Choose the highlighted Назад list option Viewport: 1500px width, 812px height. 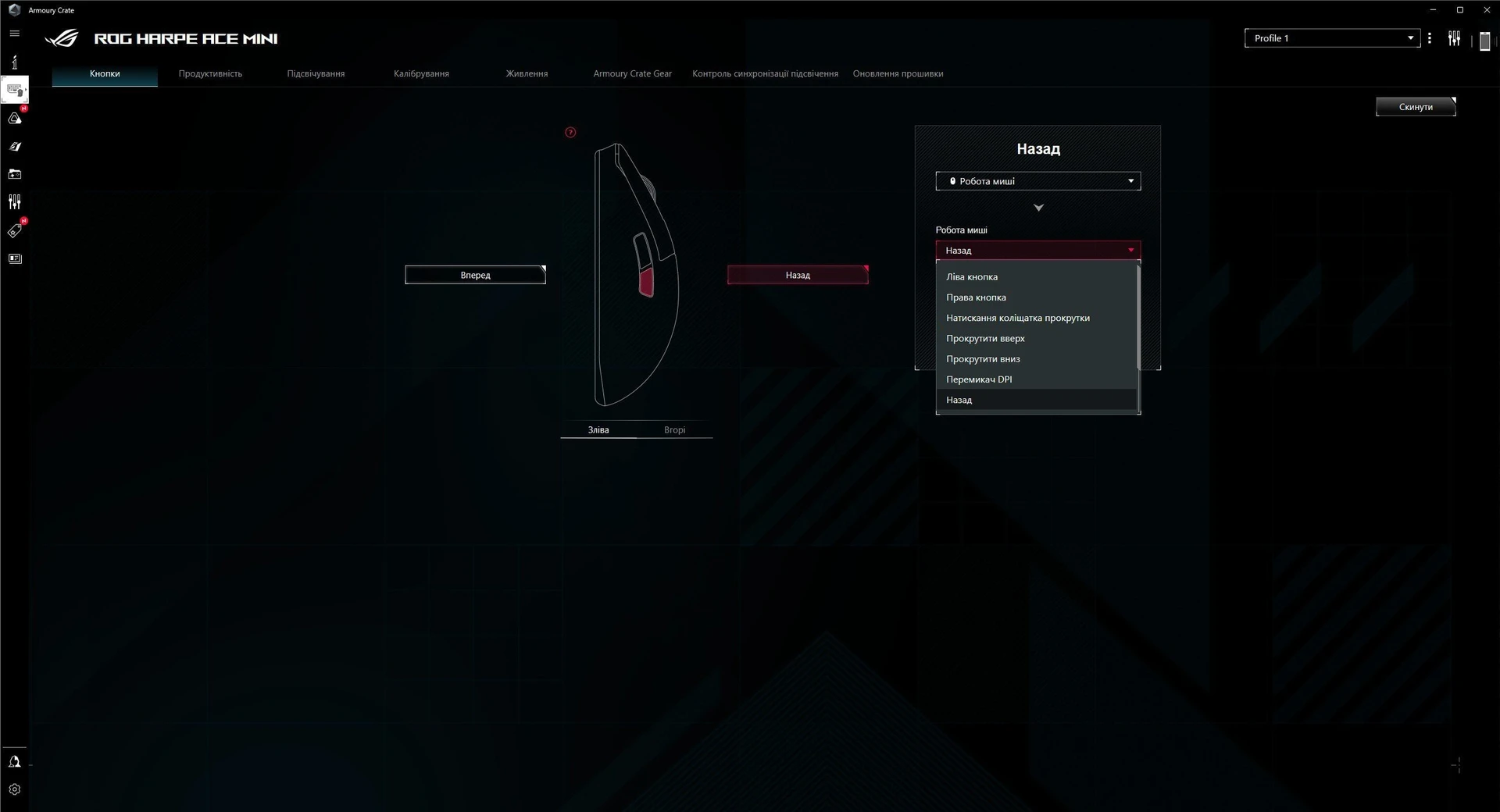pyautogui.click(x=1036, y=400)
